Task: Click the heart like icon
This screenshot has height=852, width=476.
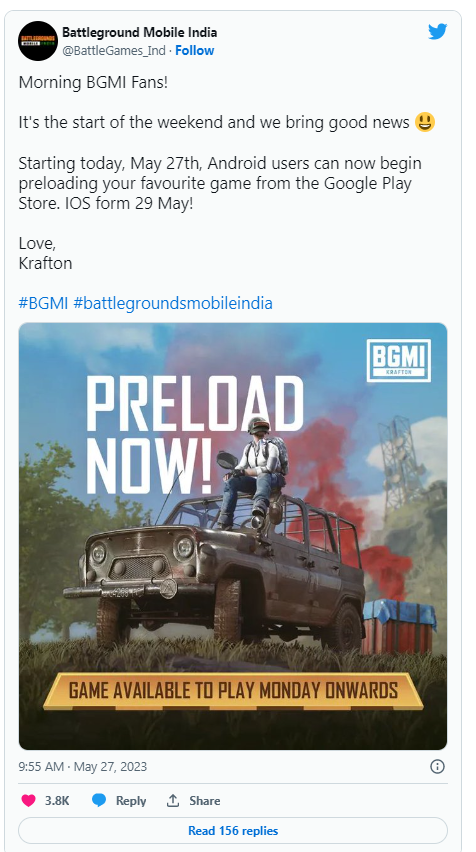Action: tap(28, 800)
